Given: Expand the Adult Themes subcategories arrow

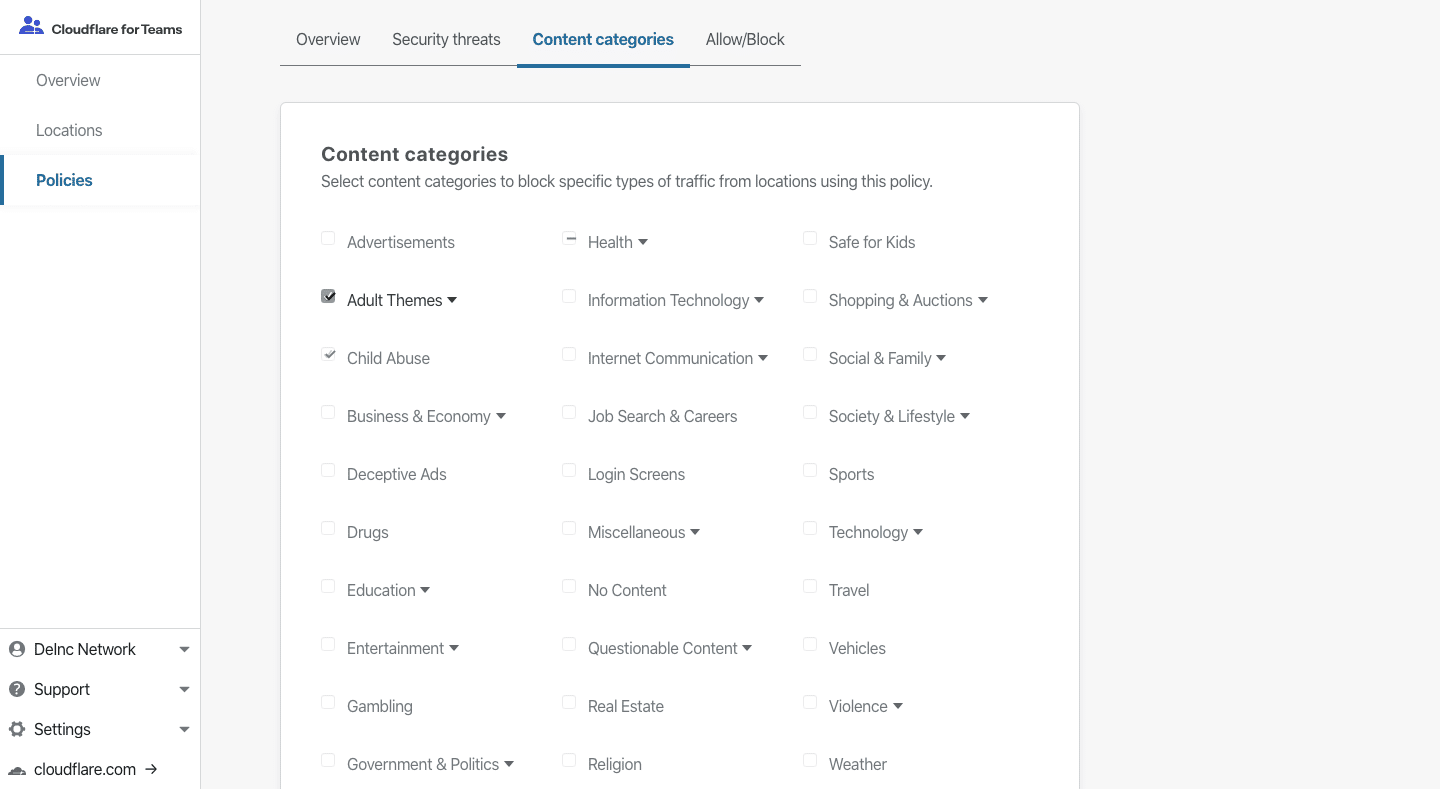Looking at the screenshot, I should tap(452, 300).
